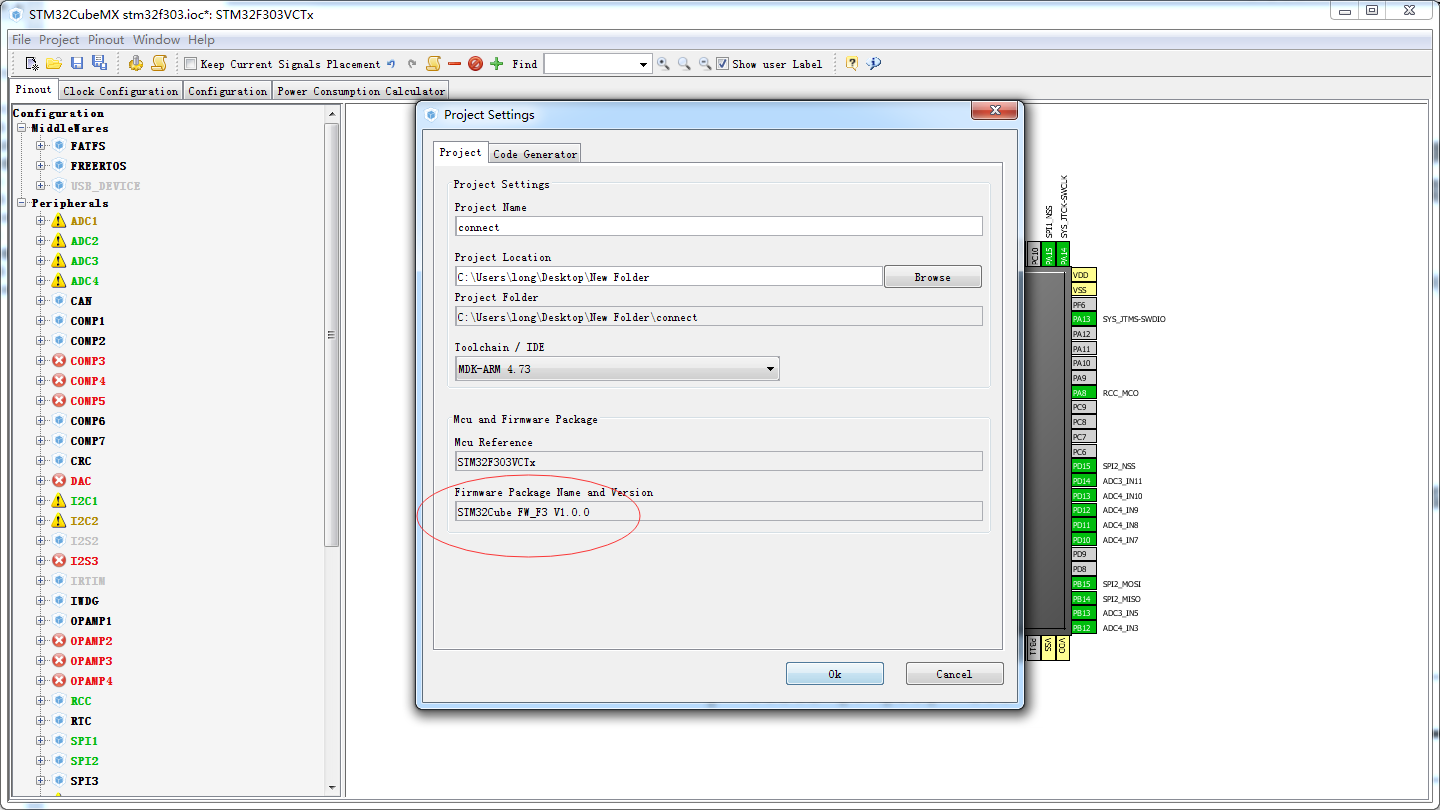Select the PB15 pin labeled SPI2_MOSI
The image size is (1440, 810).
pos(1084,584)
